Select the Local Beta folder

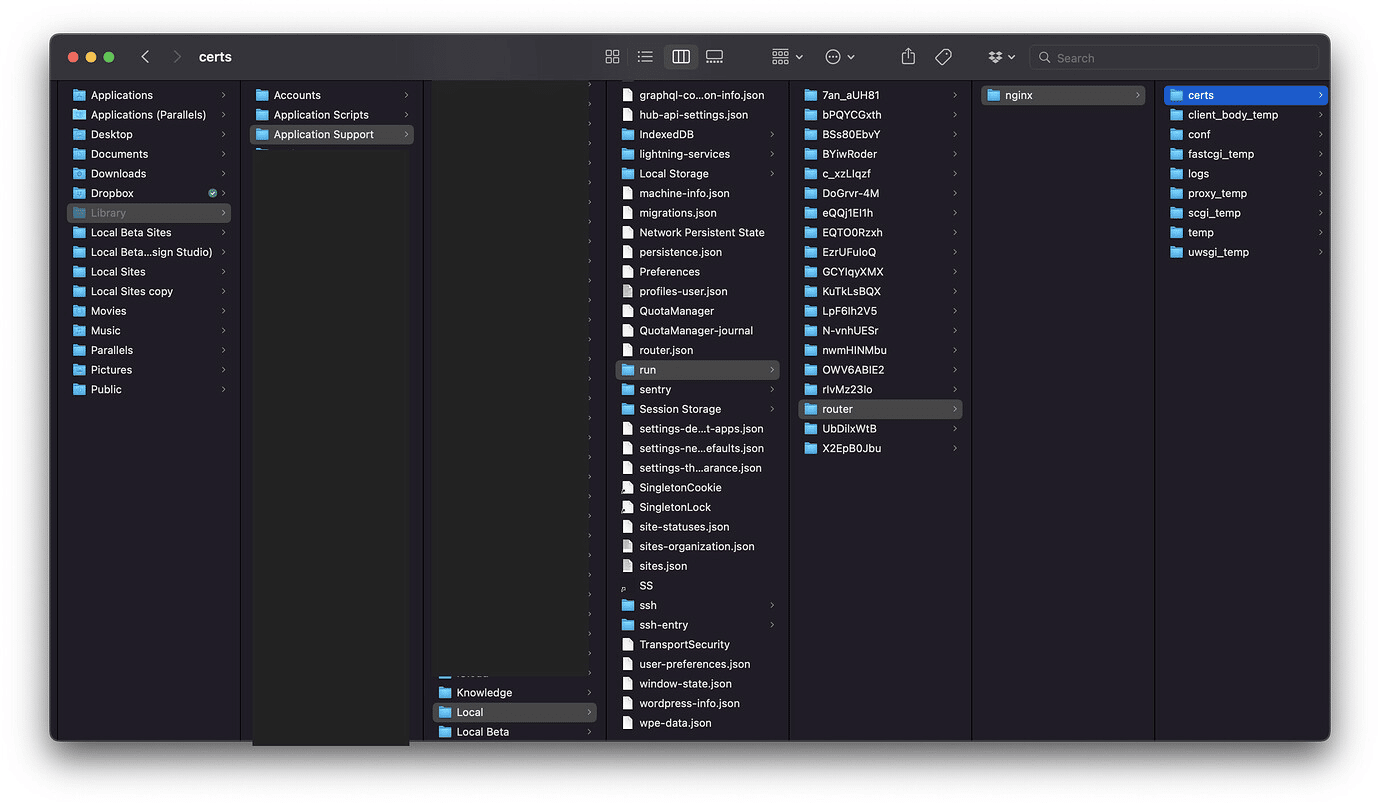pyautogui.click(x=514, y=732)
